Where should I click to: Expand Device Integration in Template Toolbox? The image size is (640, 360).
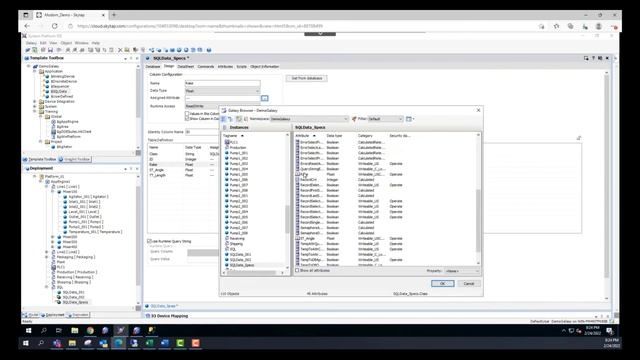click(35, 102)
